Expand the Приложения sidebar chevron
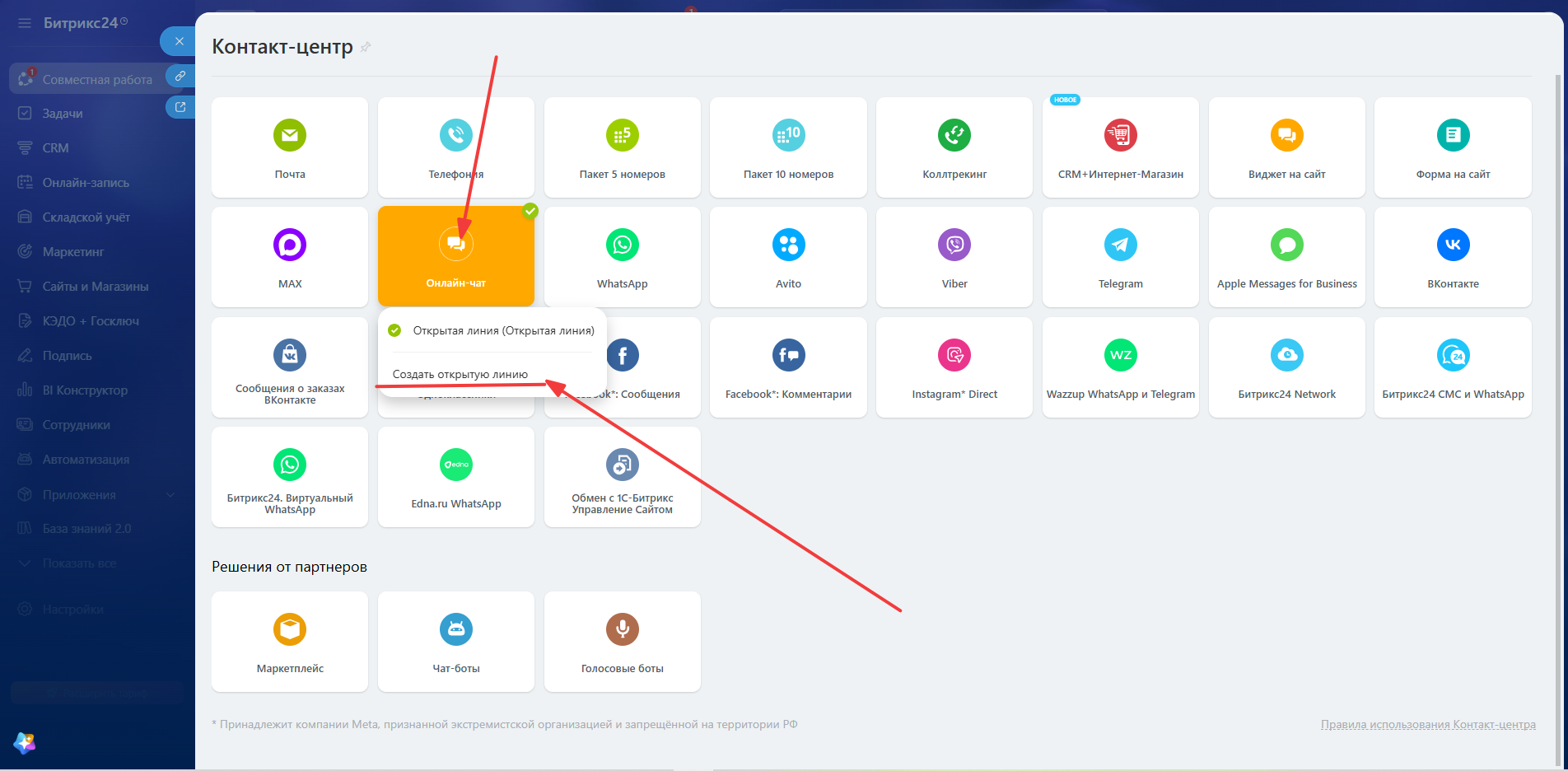Viewport: 1568px width, 771px height. coord(170,494)
